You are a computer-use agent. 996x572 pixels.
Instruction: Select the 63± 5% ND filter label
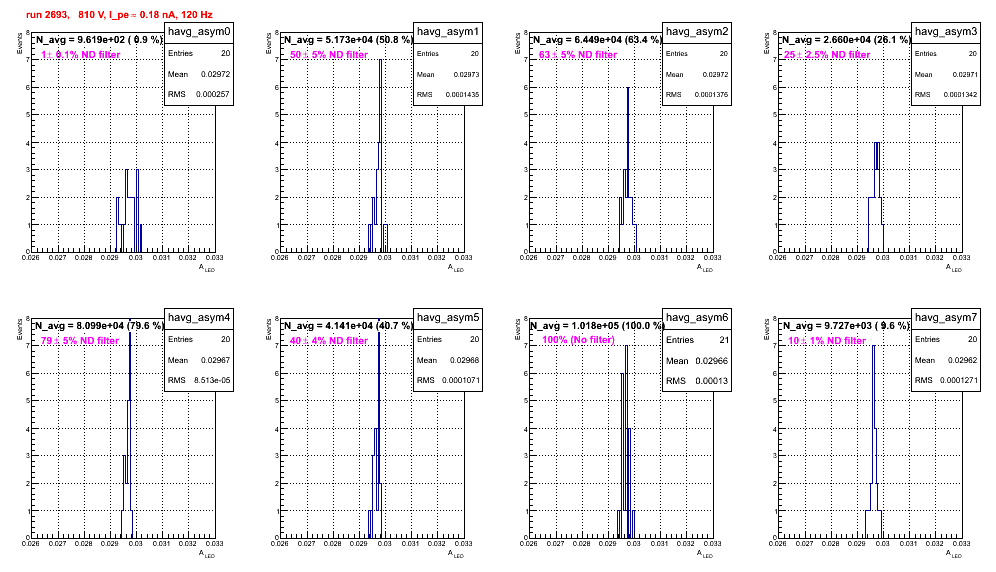(x=578, y=55)
